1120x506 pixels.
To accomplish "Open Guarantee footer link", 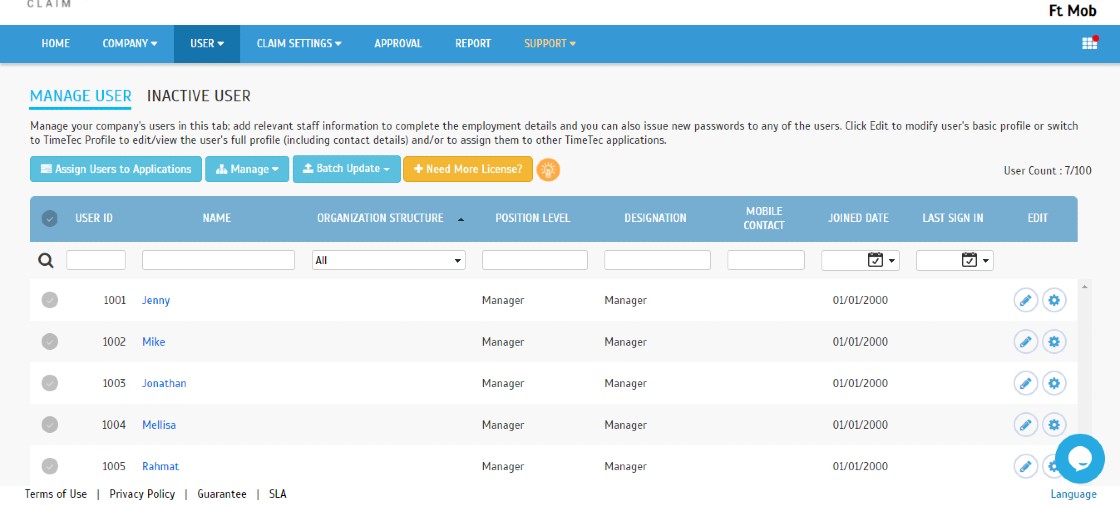I will 222,494.
